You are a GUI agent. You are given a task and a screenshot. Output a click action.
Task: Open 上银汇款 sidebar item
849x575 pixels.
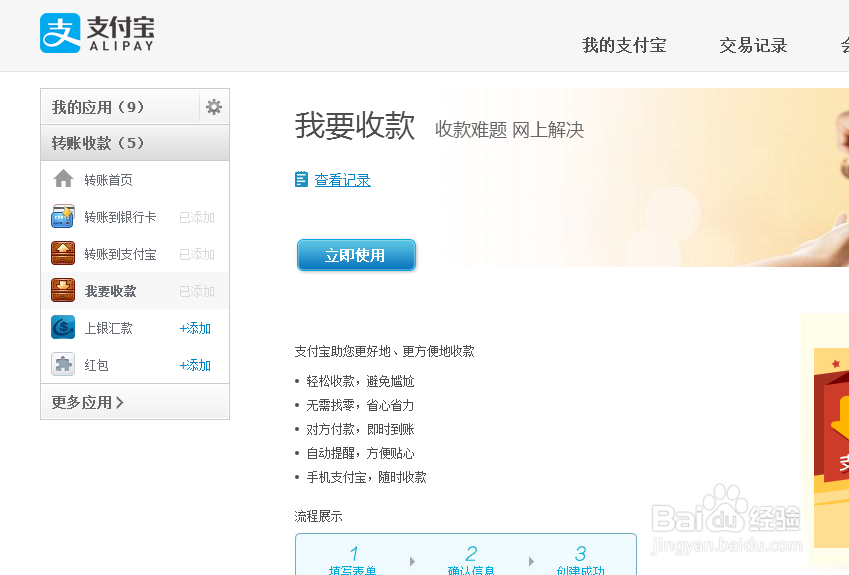pyautogui.click(x=108, y=328)
